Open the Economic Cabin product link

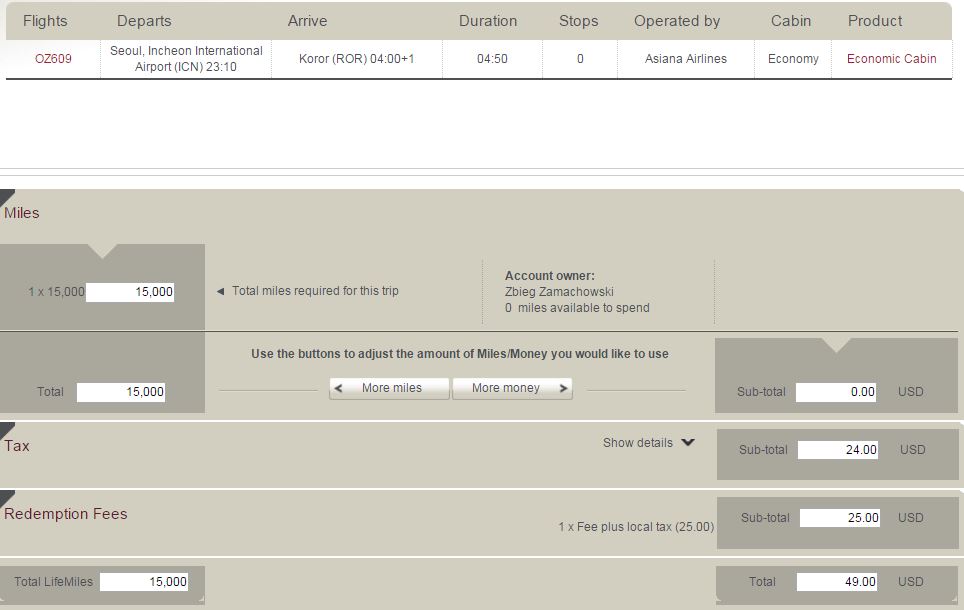point(891,58)
